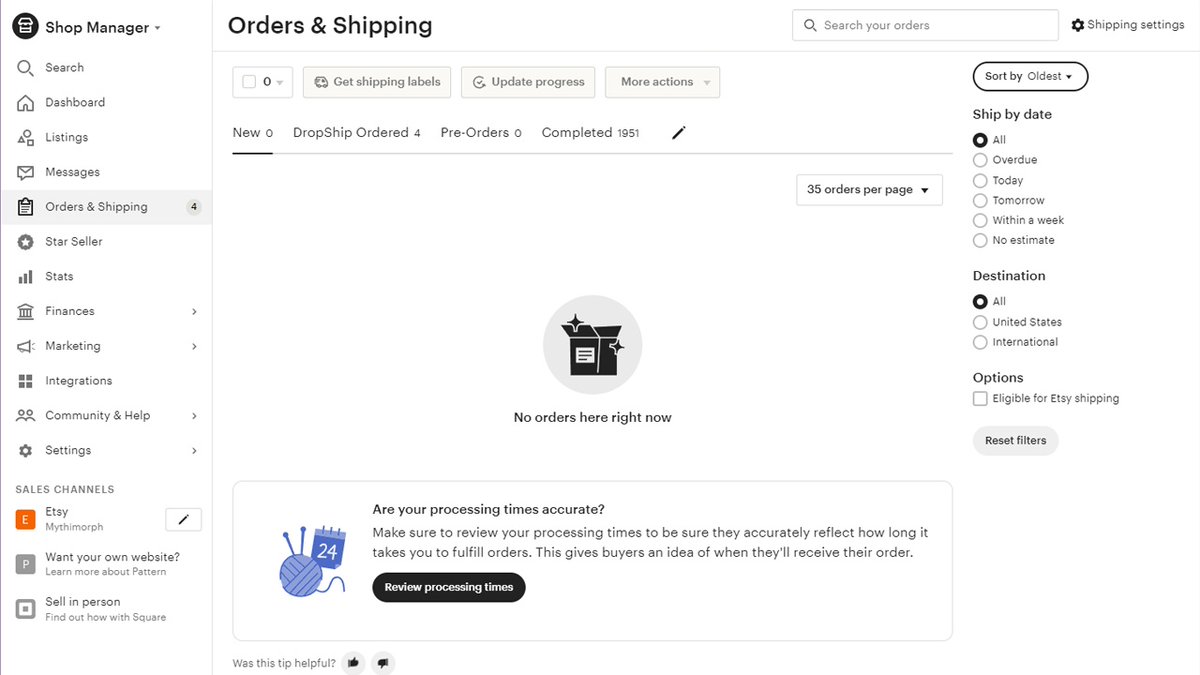The width and height of the screenshot is (1200, 675).
Task: Click the Review processing times button
Action: click(449, 587)
